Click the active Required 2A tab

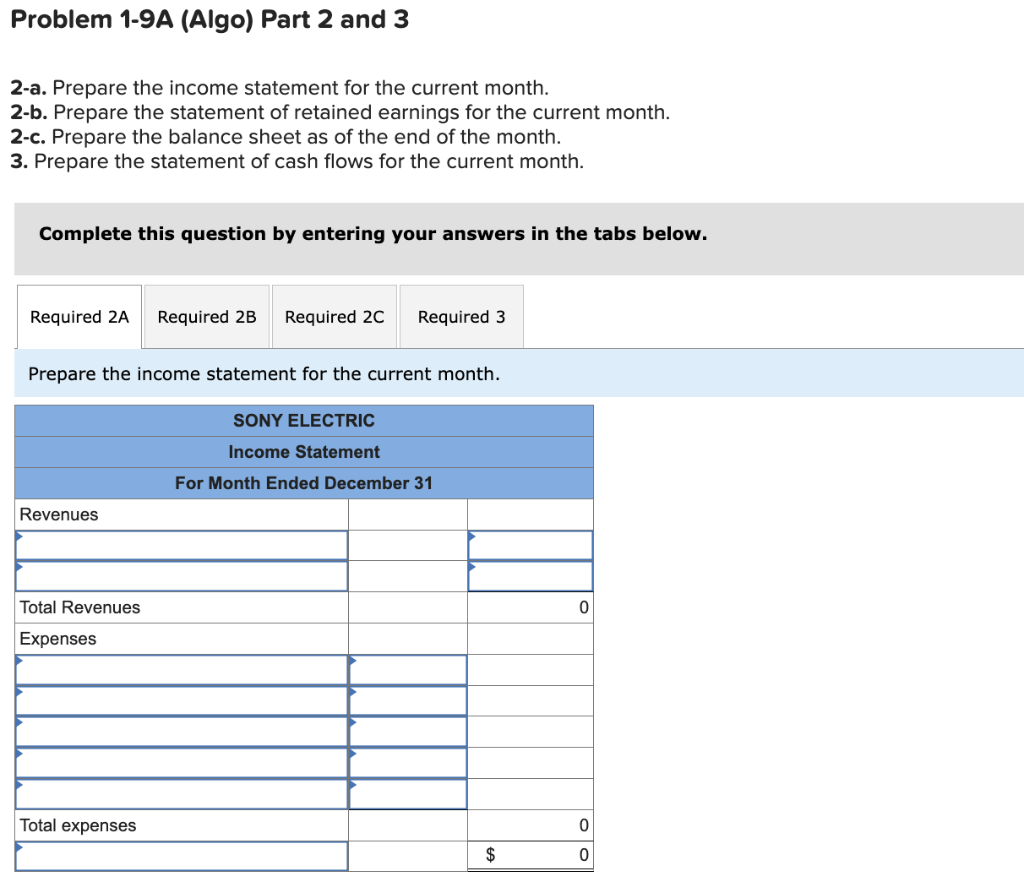click(x=79, y=316)
